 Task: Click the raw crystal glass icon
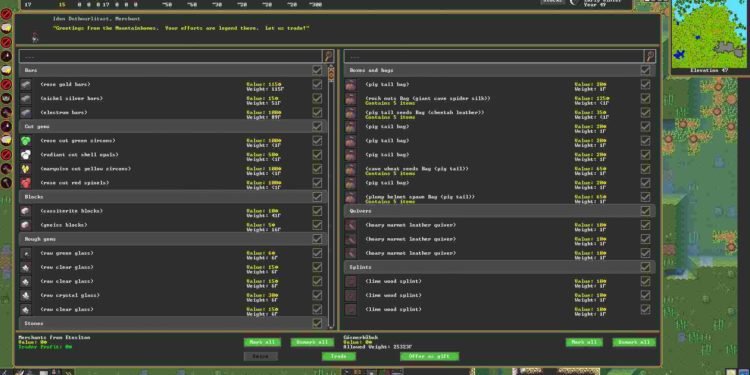click(x=26, y=296)
